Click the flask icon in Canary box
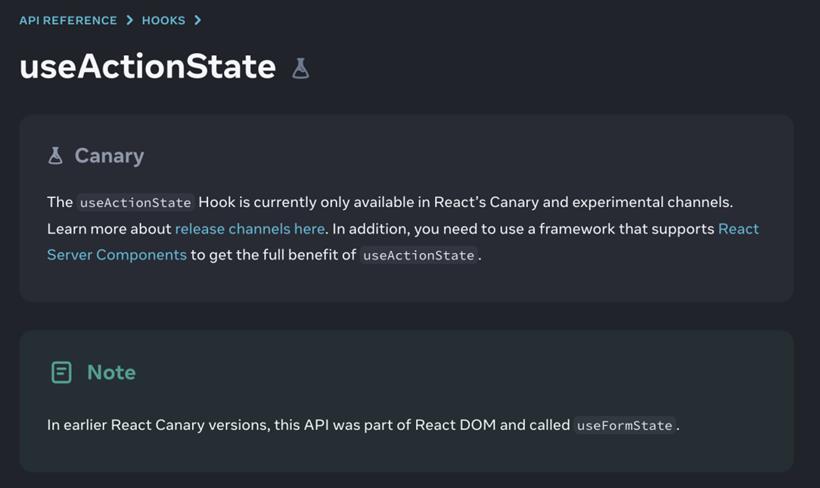Image resolution: width=820 pixels, height=488 pixels. (x=55, y=156)
